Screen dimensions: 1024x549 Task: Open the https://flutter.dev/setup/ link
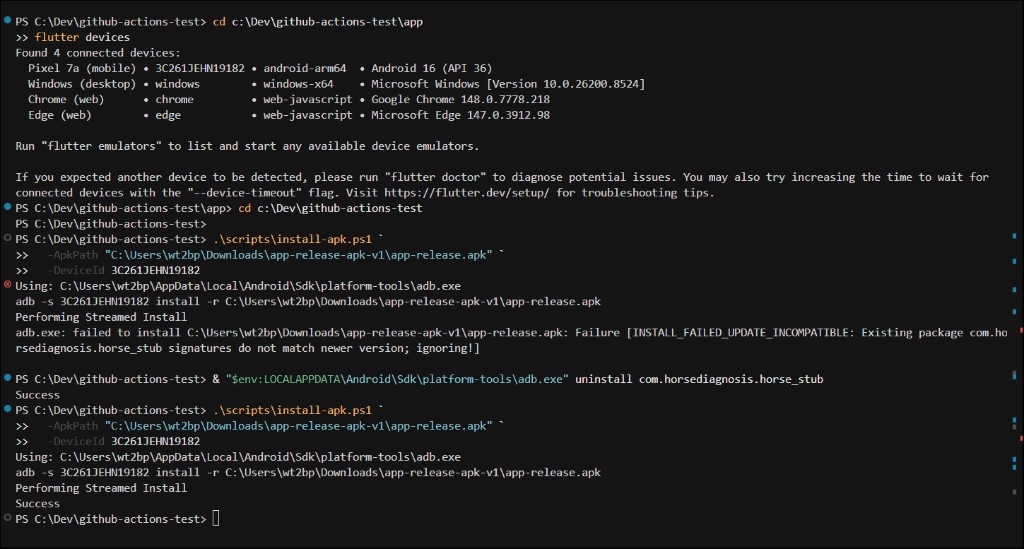466,193
